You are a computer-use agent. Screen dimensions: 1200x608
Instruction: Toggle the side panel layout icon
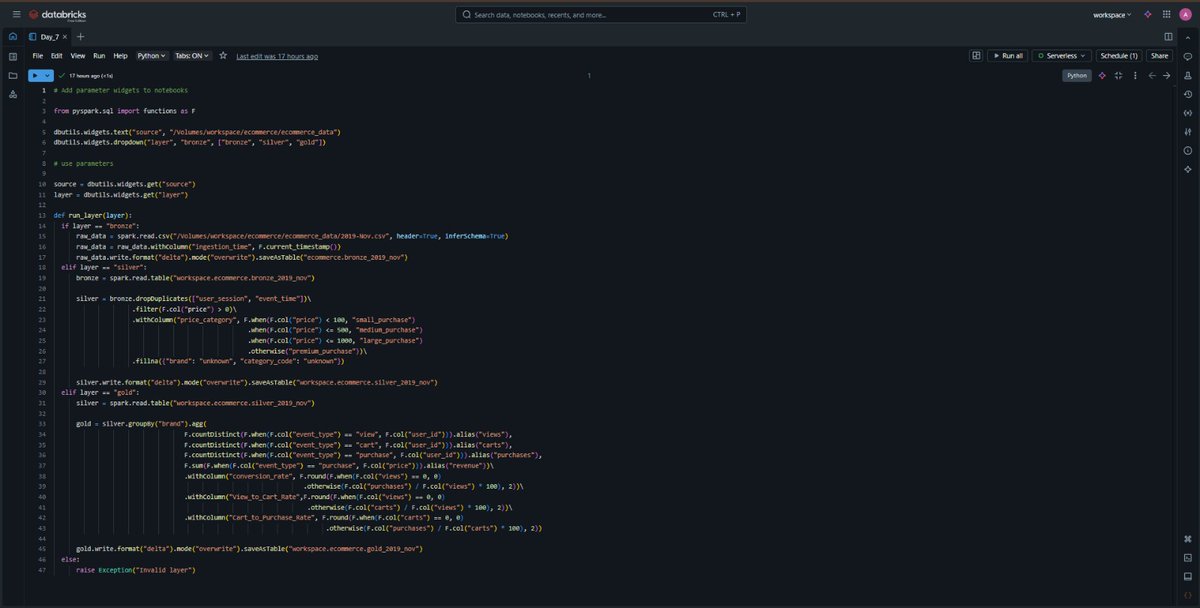pos(1168,36)
